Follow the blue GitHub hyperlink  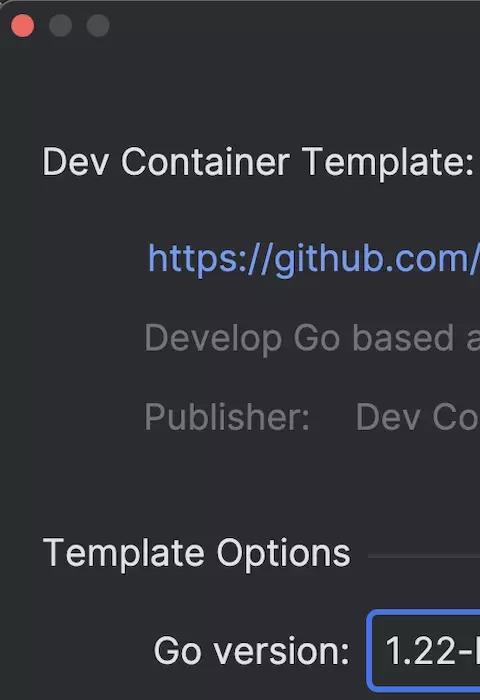pyautogui.click(x=314, y=259)
